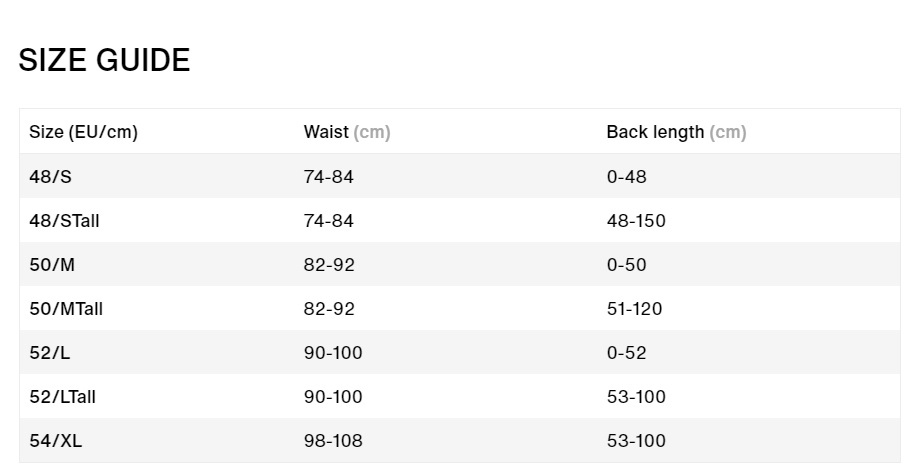Select the Size (EU/cm) column header
917x470 pixels.
click(x=84, y=132)
